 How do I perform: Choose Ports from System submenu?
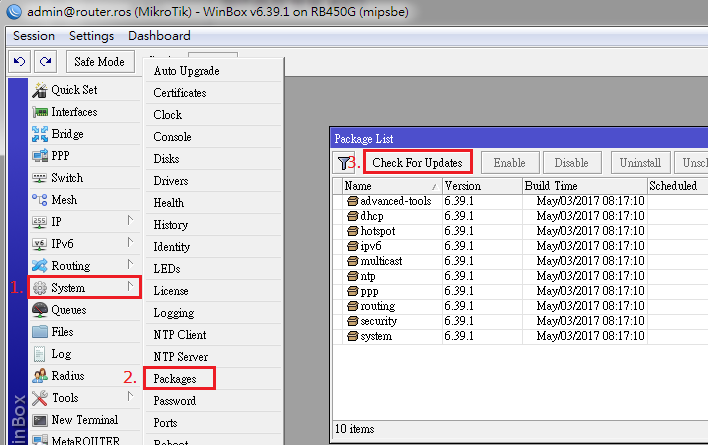(x=214, y=423)
